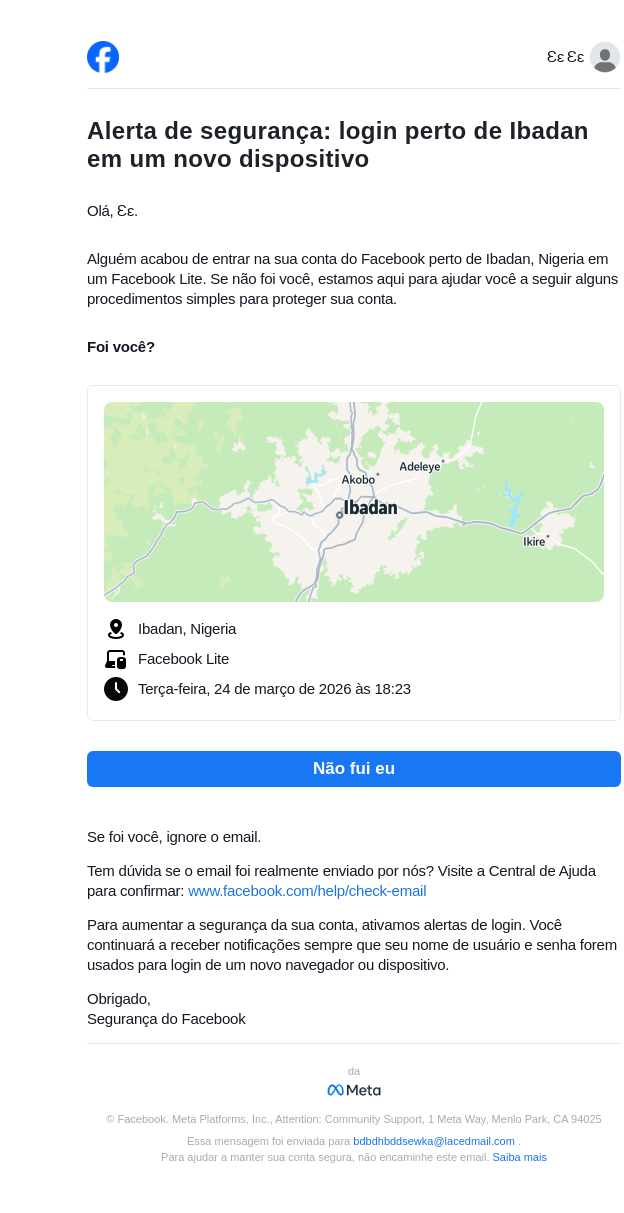Click the device icon beside Facebook Lite
624x1213 pixels.
tap(116, 659)
